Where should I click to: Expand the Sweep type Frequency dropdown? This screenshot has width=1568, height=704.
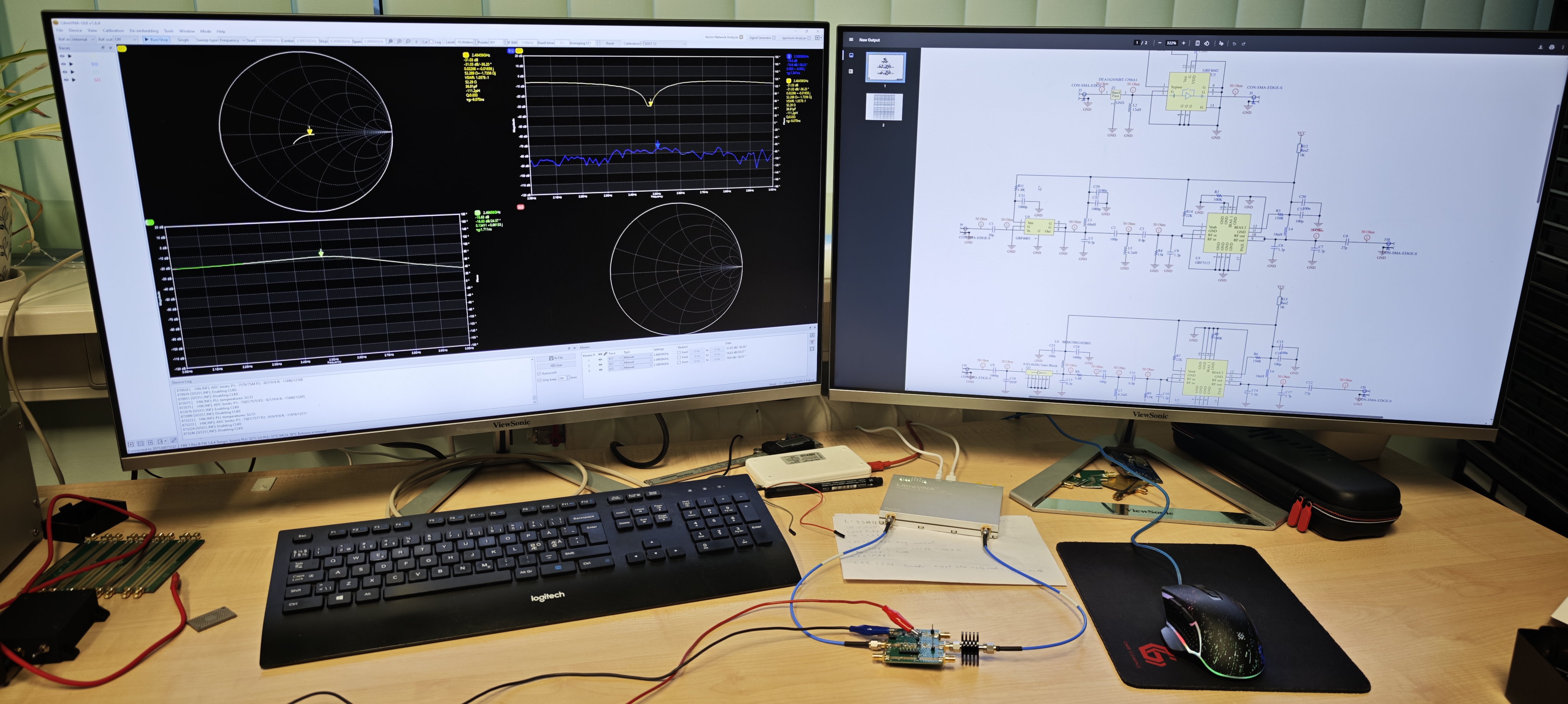[x=233, y=41]
